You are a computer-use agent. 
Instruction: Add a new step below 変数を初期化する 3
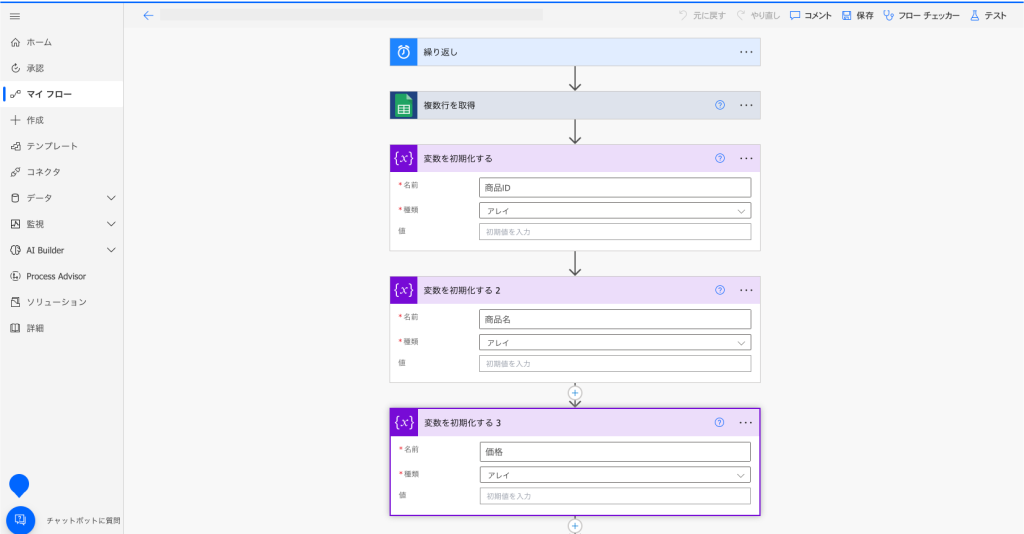(575, 526)
